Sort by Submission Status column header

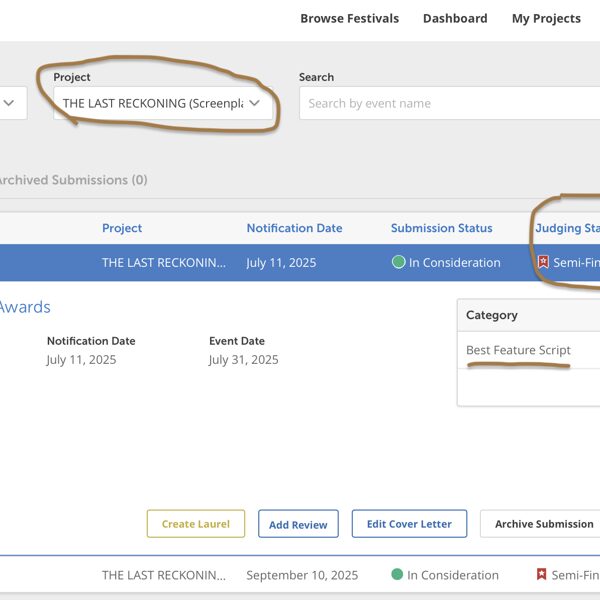coord(441,228)
